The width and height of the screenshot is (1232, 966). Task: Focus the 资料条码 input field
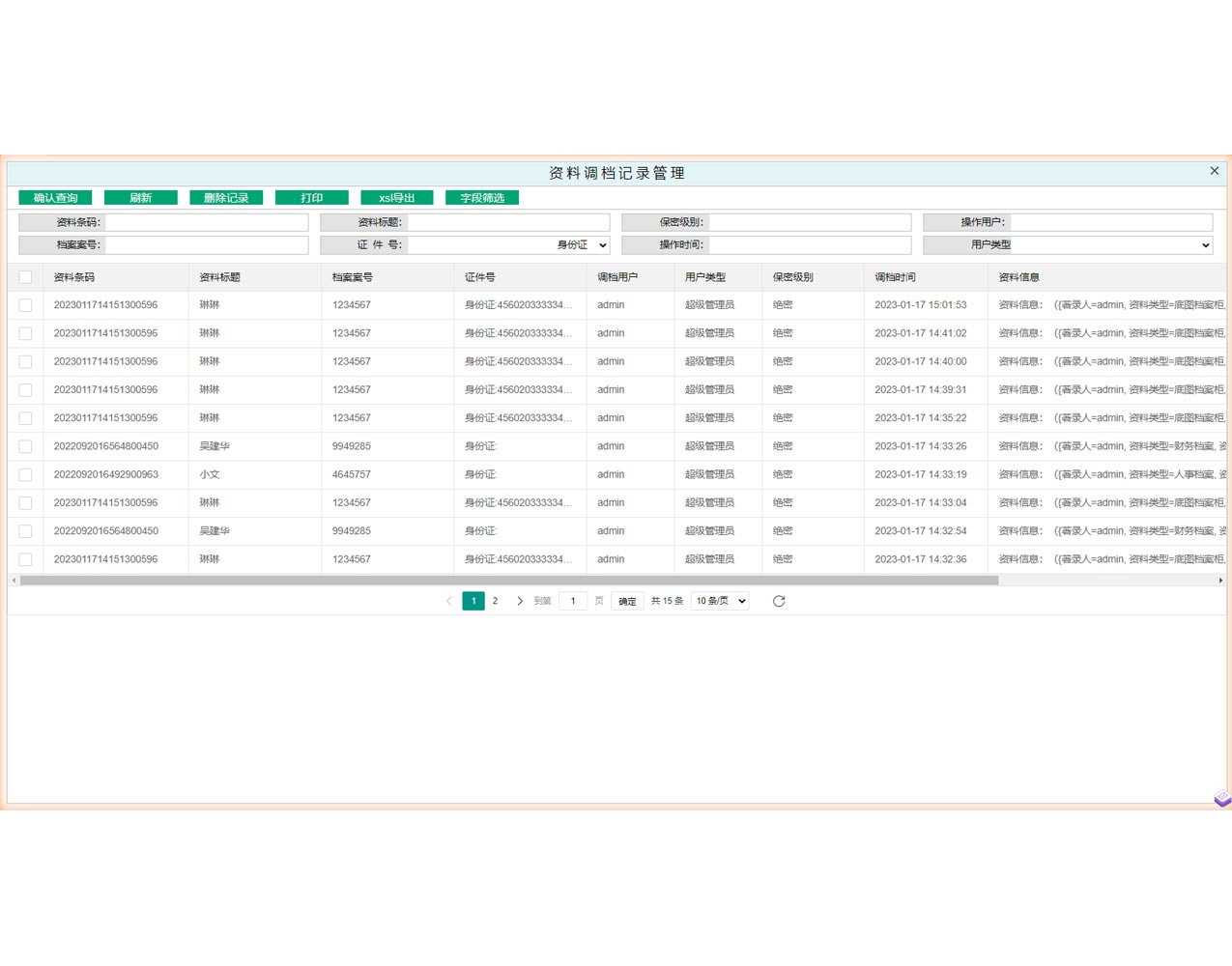pyautogui.click(x=207, y=222)
